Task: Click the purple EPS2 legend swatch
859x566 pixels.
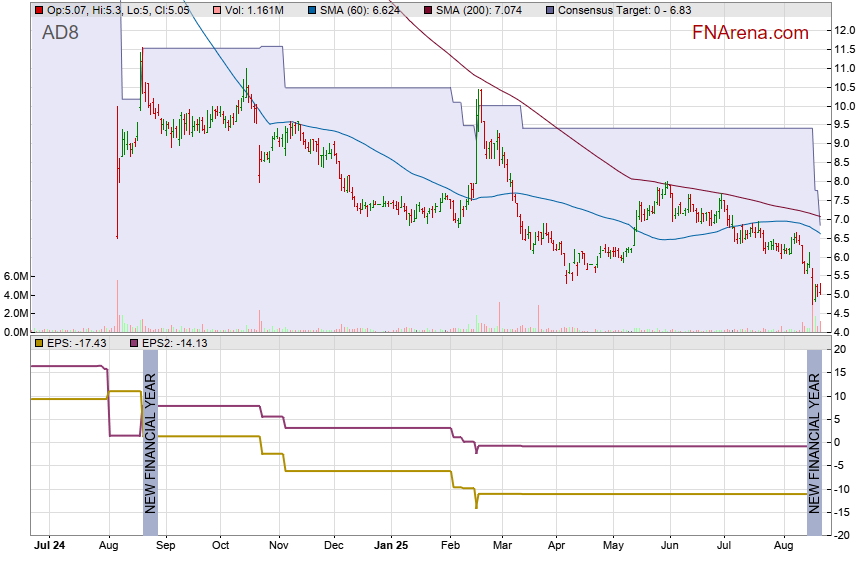Action: tap(135, 343)
